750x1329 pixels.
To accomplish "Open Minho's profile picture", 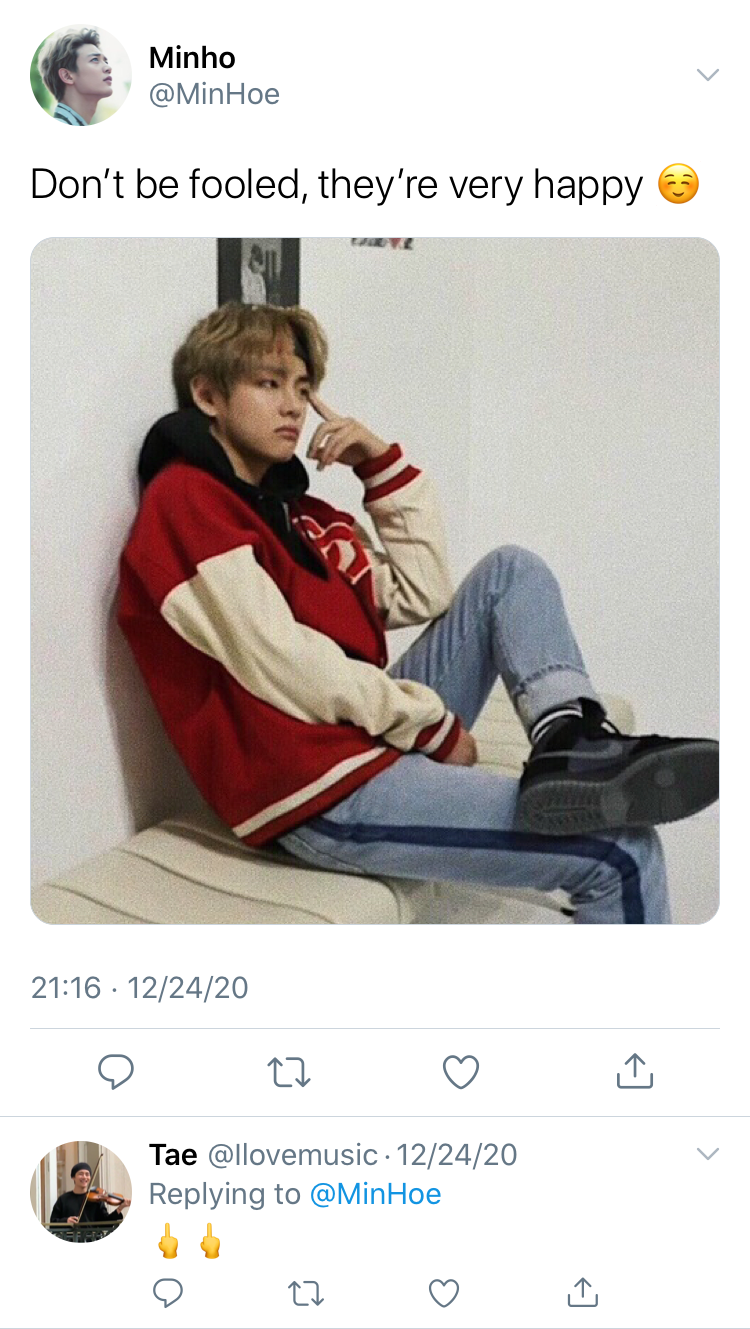I will tap(81, 75).
